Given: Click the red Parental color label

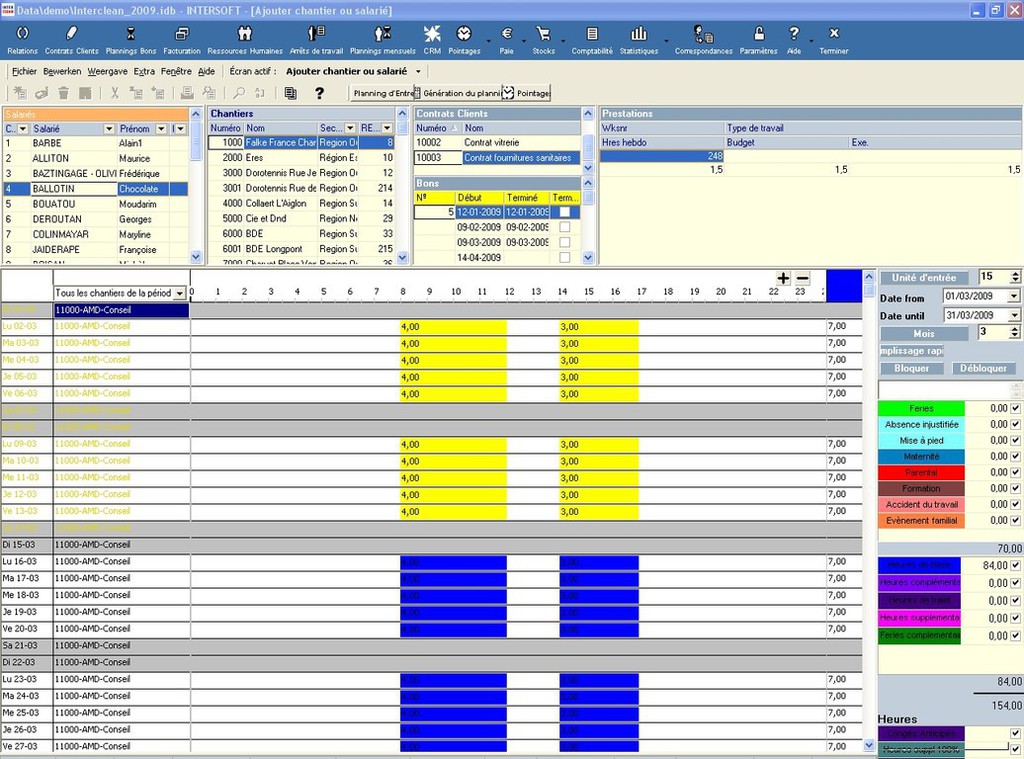Looking at the screenshot, I should point(920,473).
